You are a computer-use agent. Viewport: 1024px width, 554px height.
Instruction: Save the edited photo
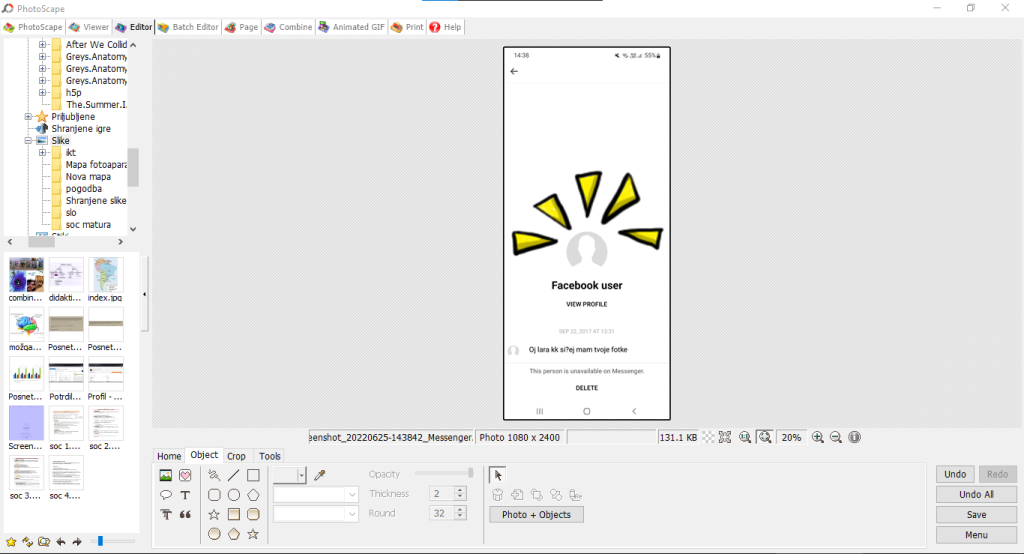point(976,515)
